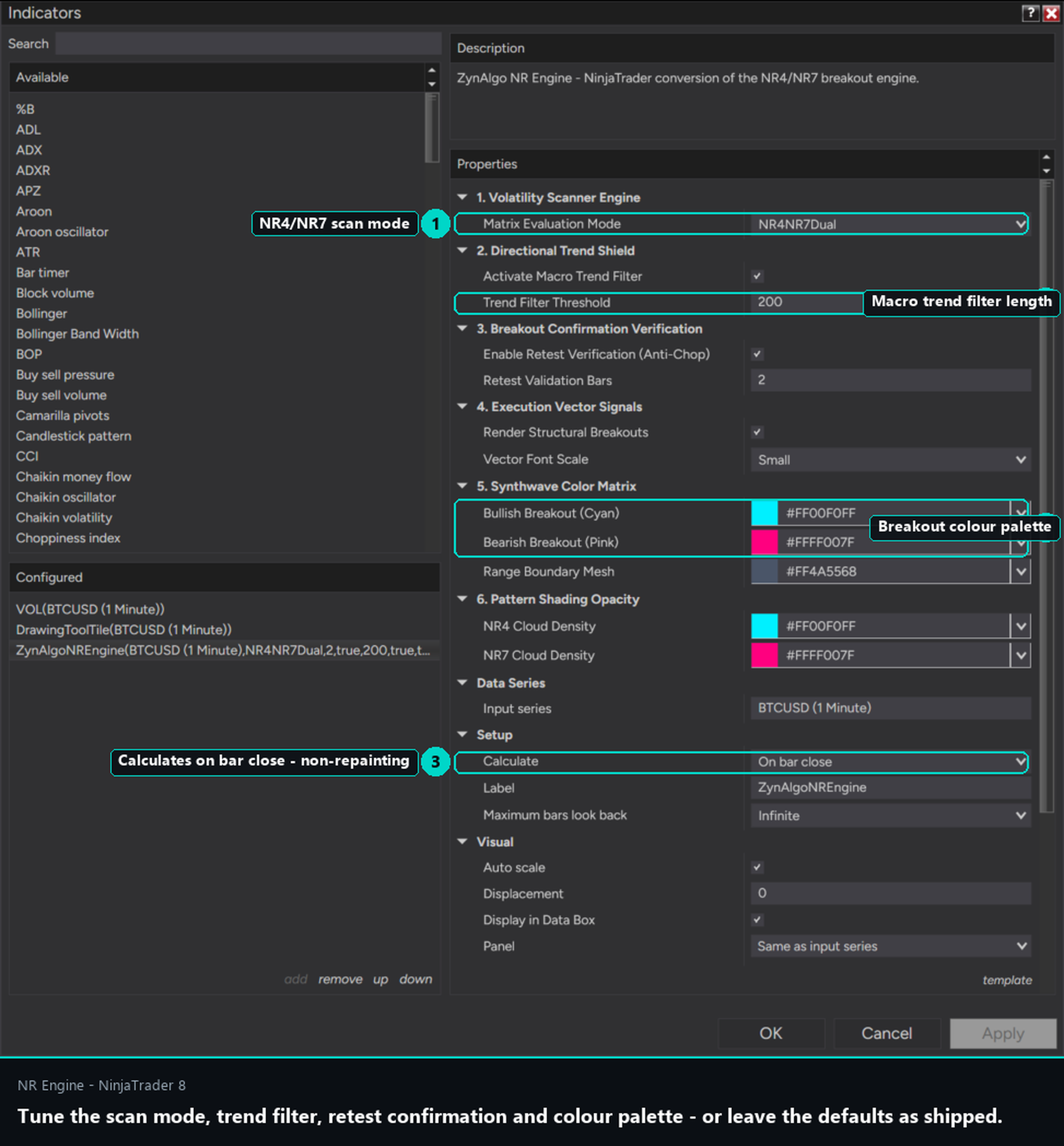Viewport: 1064px width, 1146px height.
Task: Click the remove link
Action: (340, 979)
